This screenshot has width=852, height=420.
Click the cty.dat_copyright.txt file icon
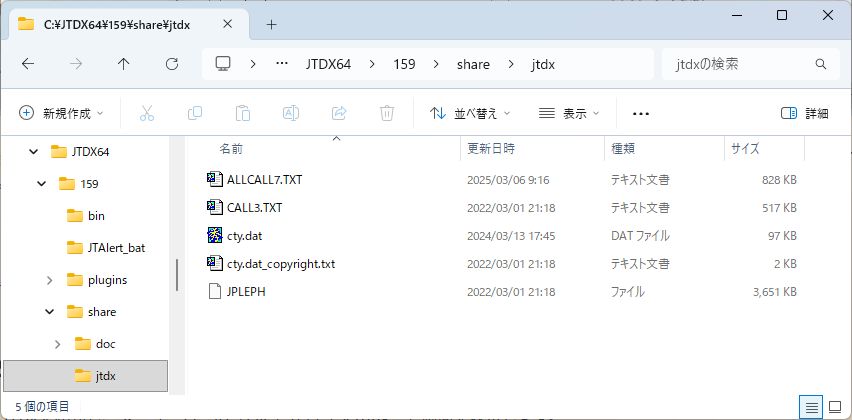(215, 264)
